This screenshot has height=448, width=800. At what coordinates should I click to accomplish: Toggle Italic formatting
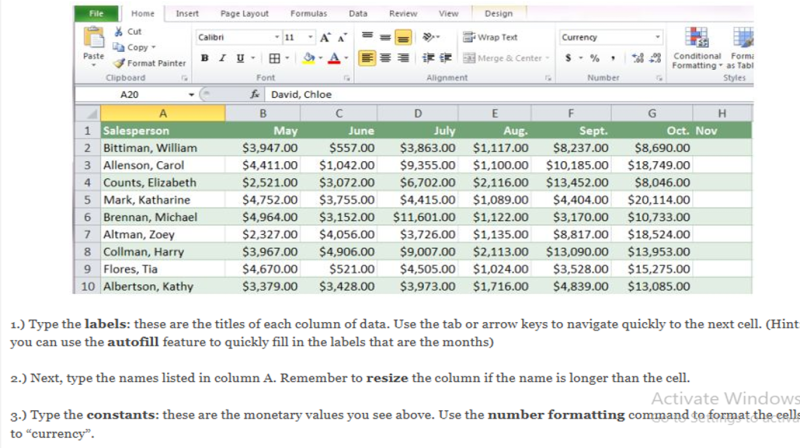click(220, 58)
